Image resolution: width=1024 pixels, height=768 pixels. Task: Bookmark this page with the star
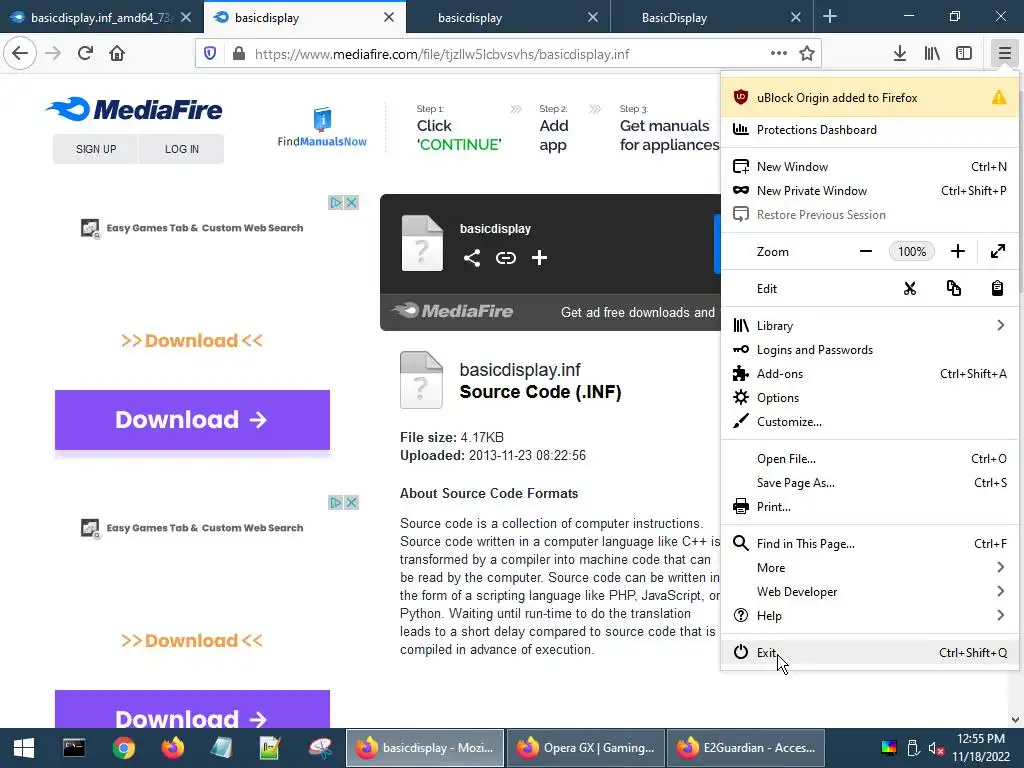(x=807, y=54)
